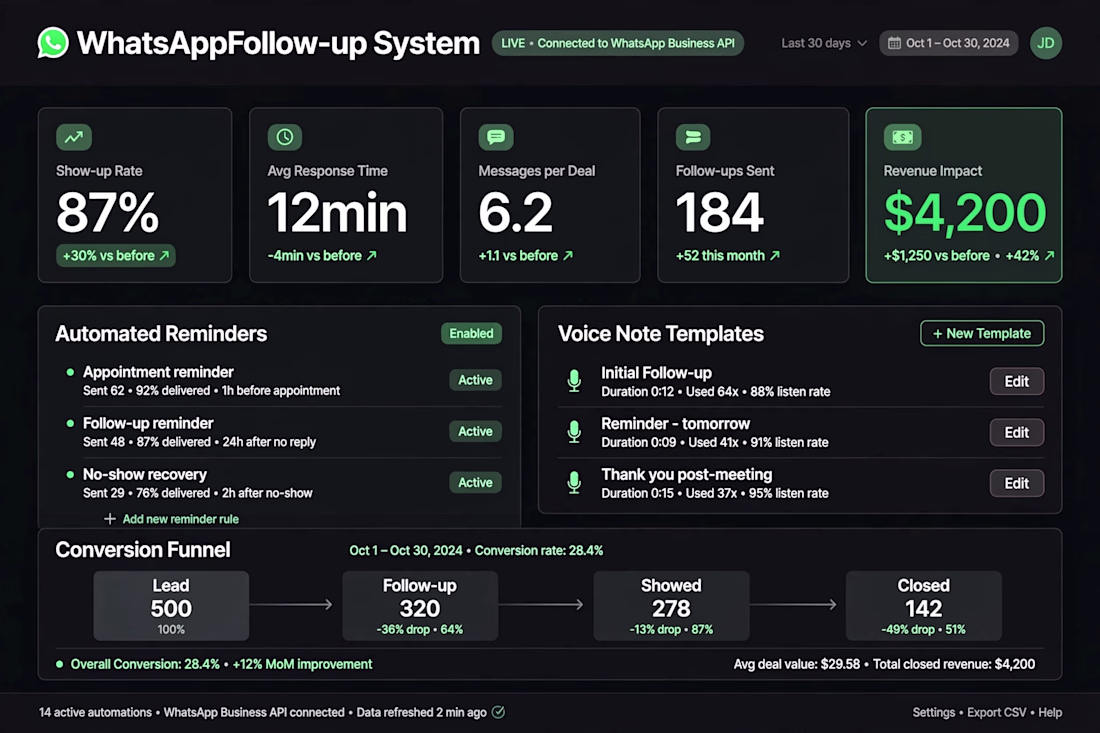Screen dimensions: 1100x733
Task: Select the Lead funnel stage box
Action: (171, 605)
